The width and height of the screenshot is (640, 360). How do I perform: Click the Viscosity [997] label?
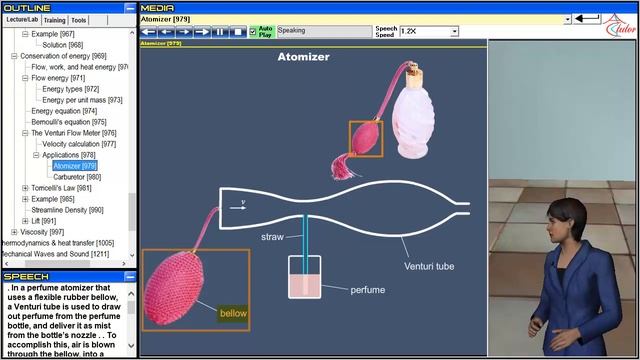(x=42, y=232)
